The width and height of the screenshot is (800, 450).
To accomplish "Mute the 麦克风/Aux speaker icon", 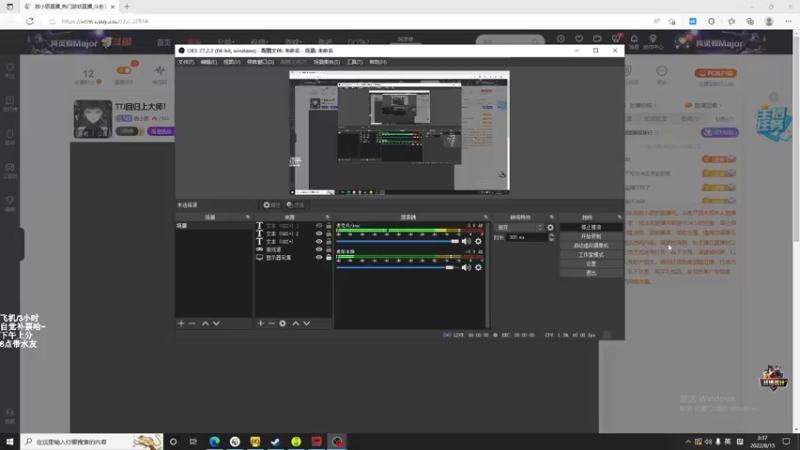I will tap(466, 241).
